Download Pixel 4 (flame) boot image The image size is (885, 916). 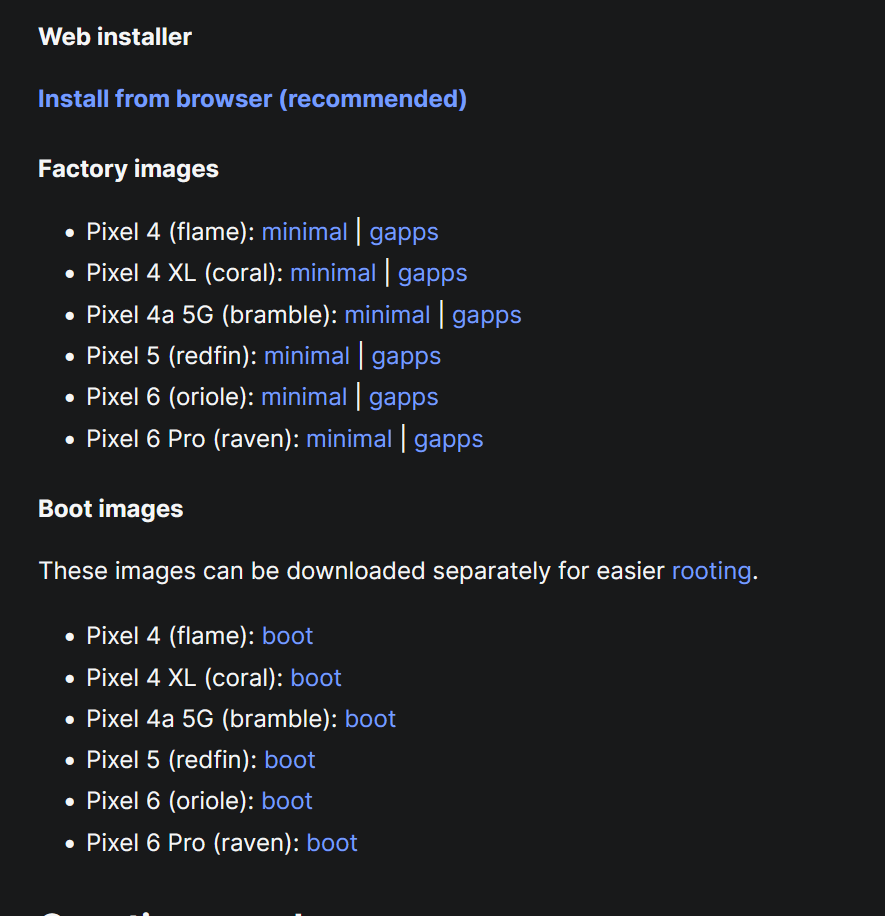coord(288,636)
